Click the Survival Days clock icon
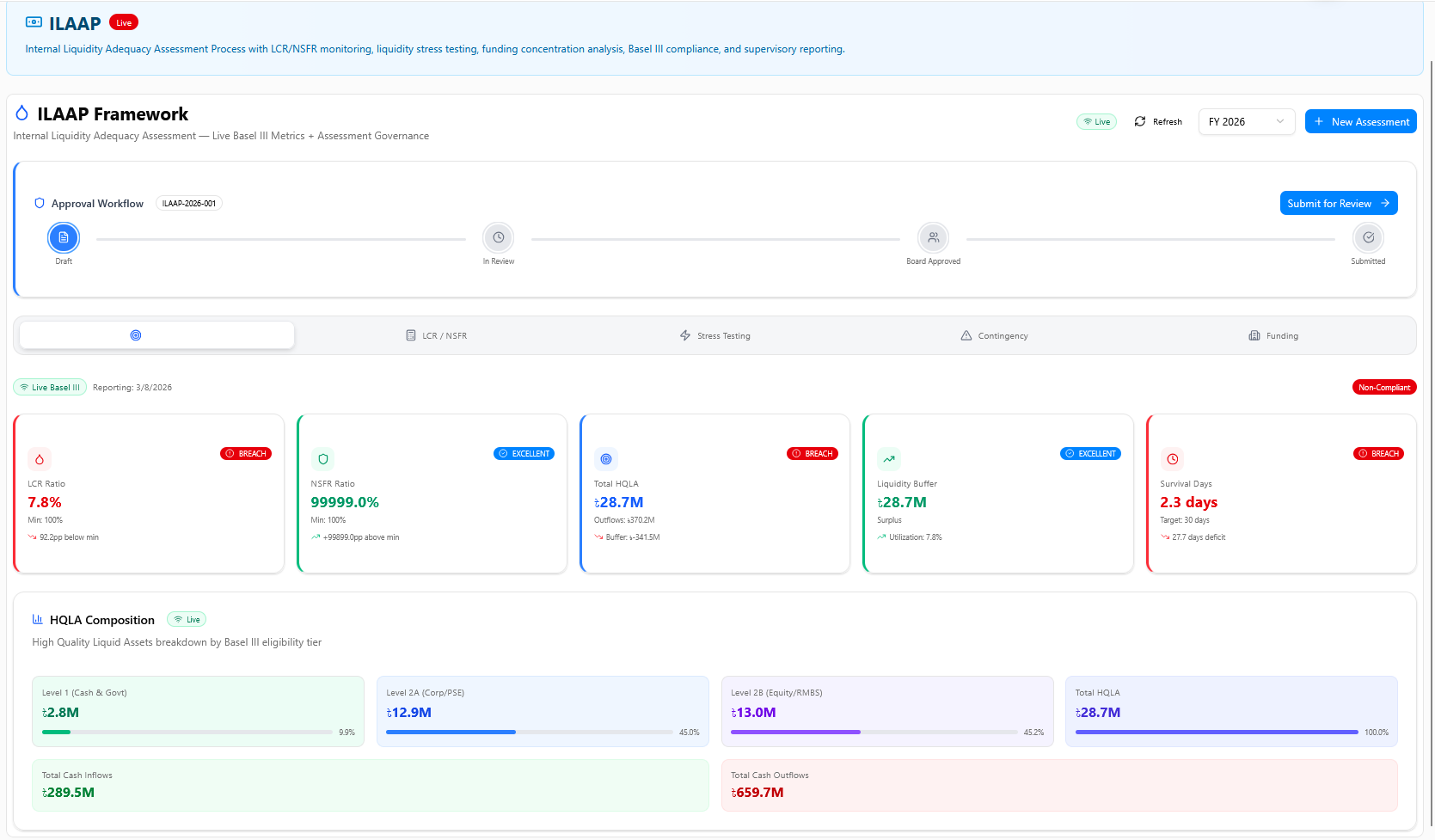 click(1172, 459)
